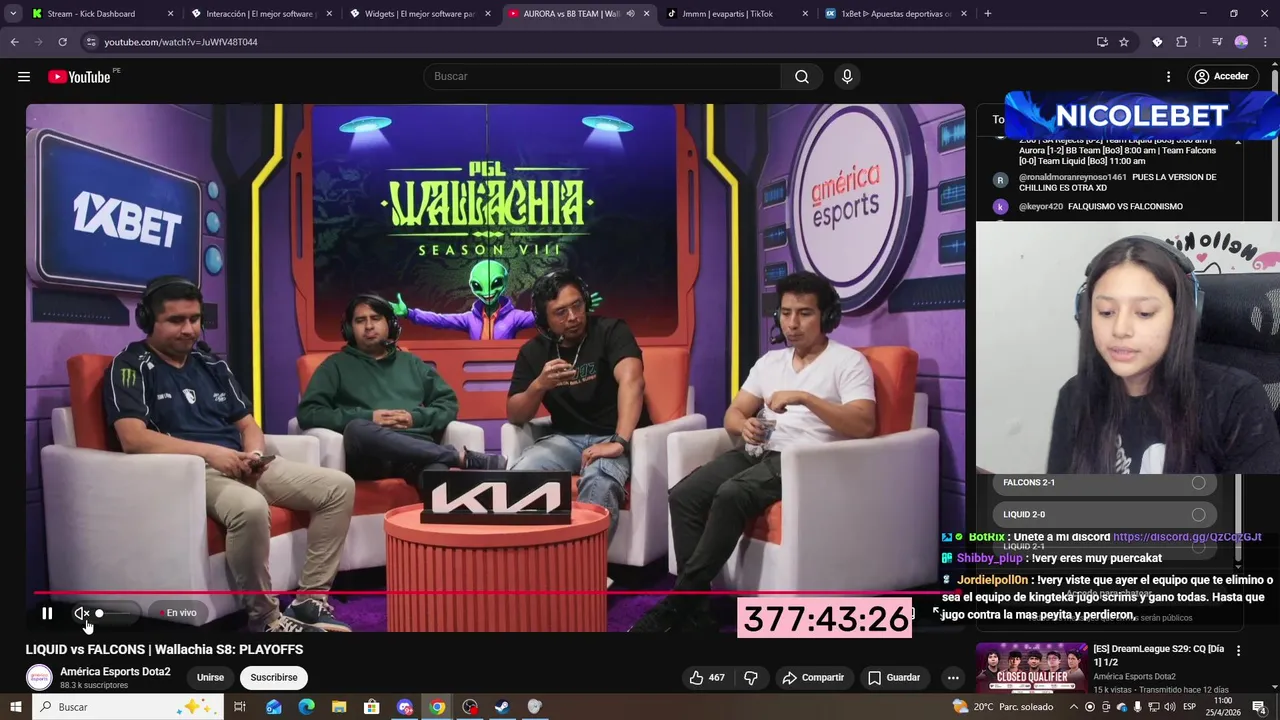Open the media control icon in toolbar
The image size is (1280, 720).
click(x=1217, y=42)
